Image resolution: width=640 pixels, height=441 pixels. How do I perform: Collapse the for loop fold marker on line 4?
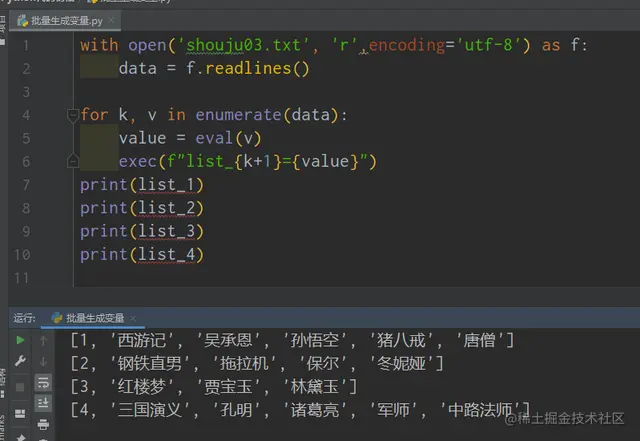pyautogui.click(x=73, y=115)
